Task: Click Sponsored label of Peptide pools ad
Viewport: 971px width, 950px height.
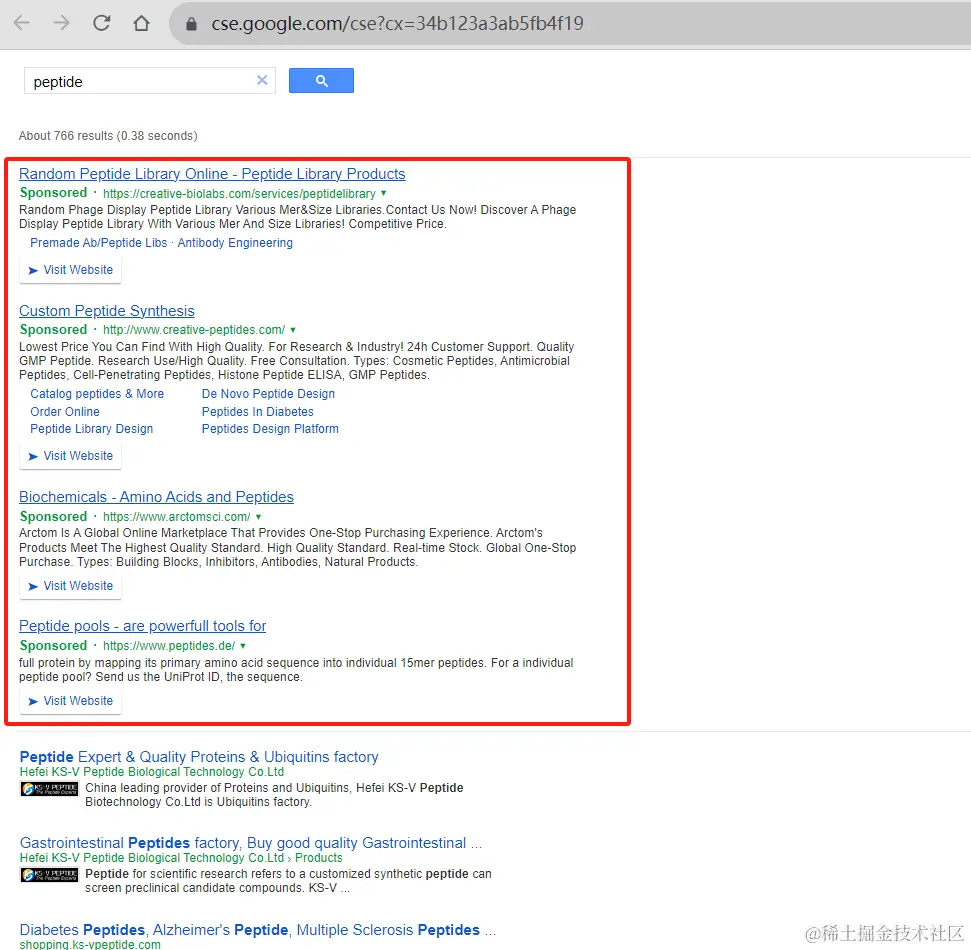Action: (x=53, y=645)
